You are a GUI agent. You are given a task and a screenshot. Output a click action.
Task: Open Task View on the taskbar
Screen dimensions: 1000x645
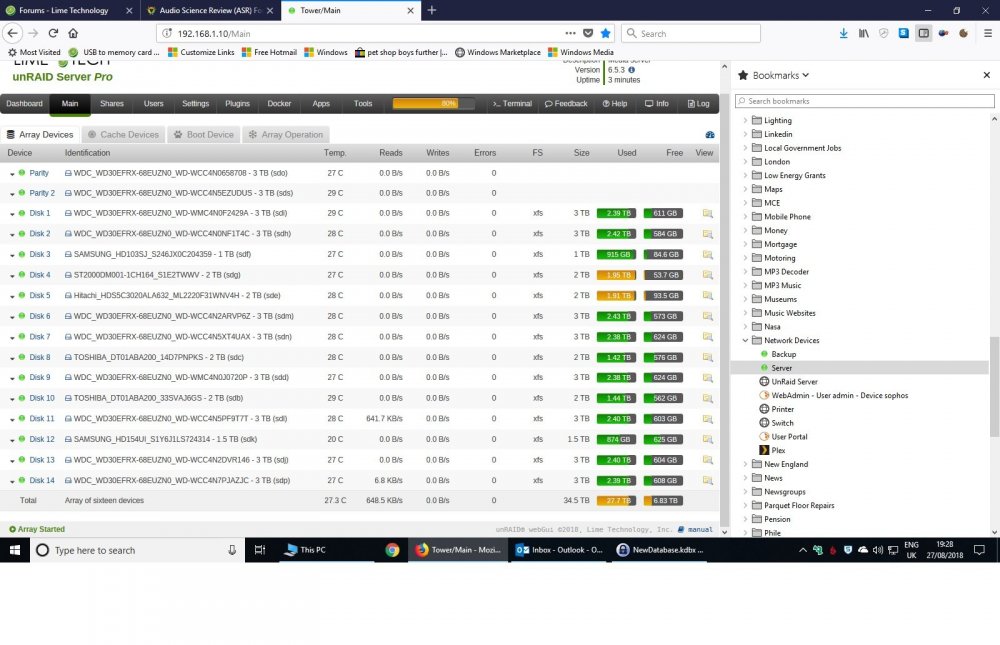[260, 550]
